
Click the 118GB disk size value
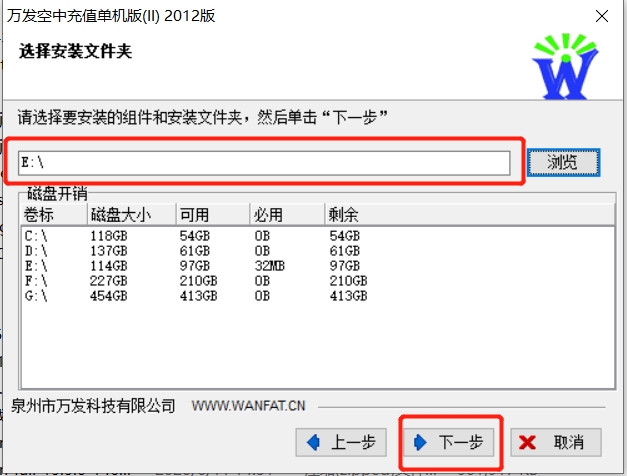tap(108, 236)
